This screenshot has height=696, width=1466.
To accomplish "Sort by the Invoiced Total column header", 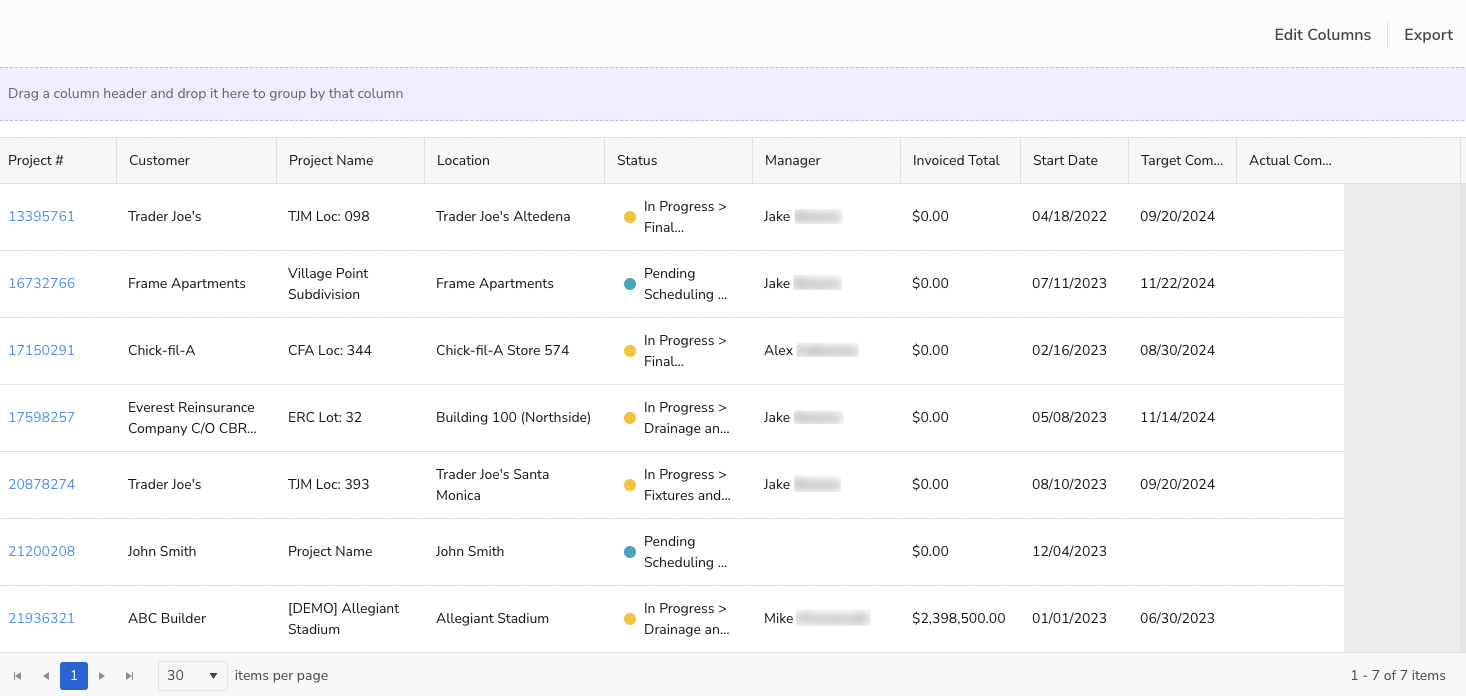I will coord(954,160).
